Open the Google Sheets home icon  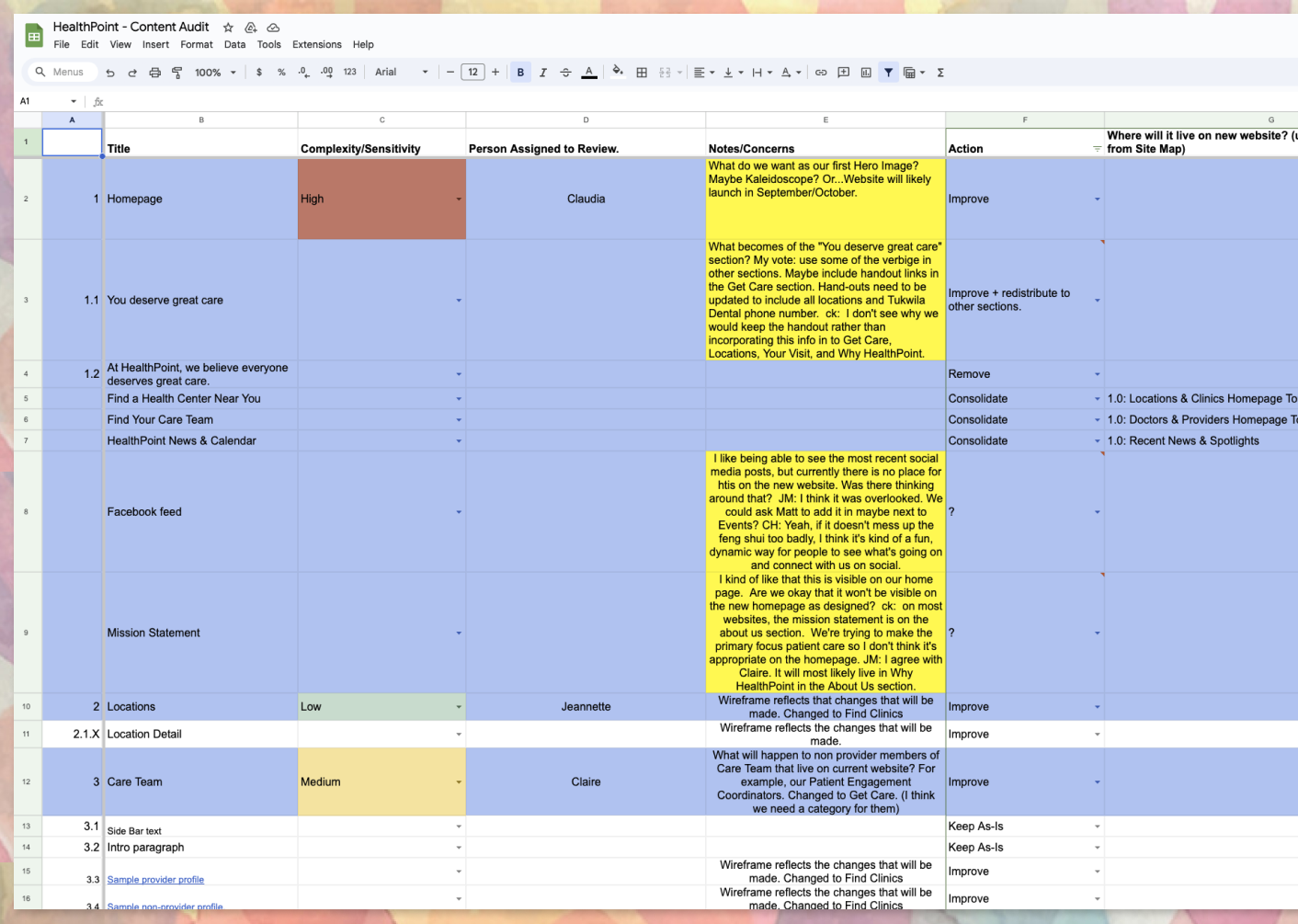pyautogui.click(x=34, y=36)
